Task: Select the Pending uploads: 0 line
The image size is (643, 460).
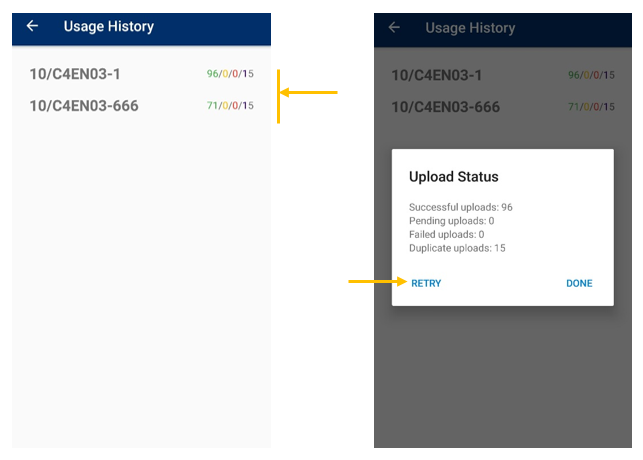Action: pos(451,221)
